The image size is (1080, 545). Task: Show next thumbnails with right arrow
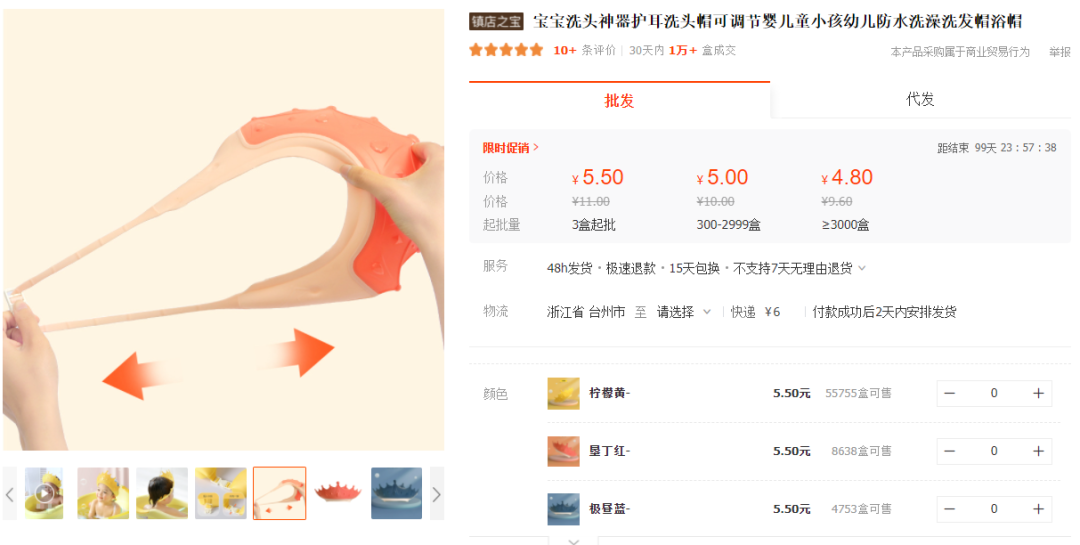[x=437, y=493]
